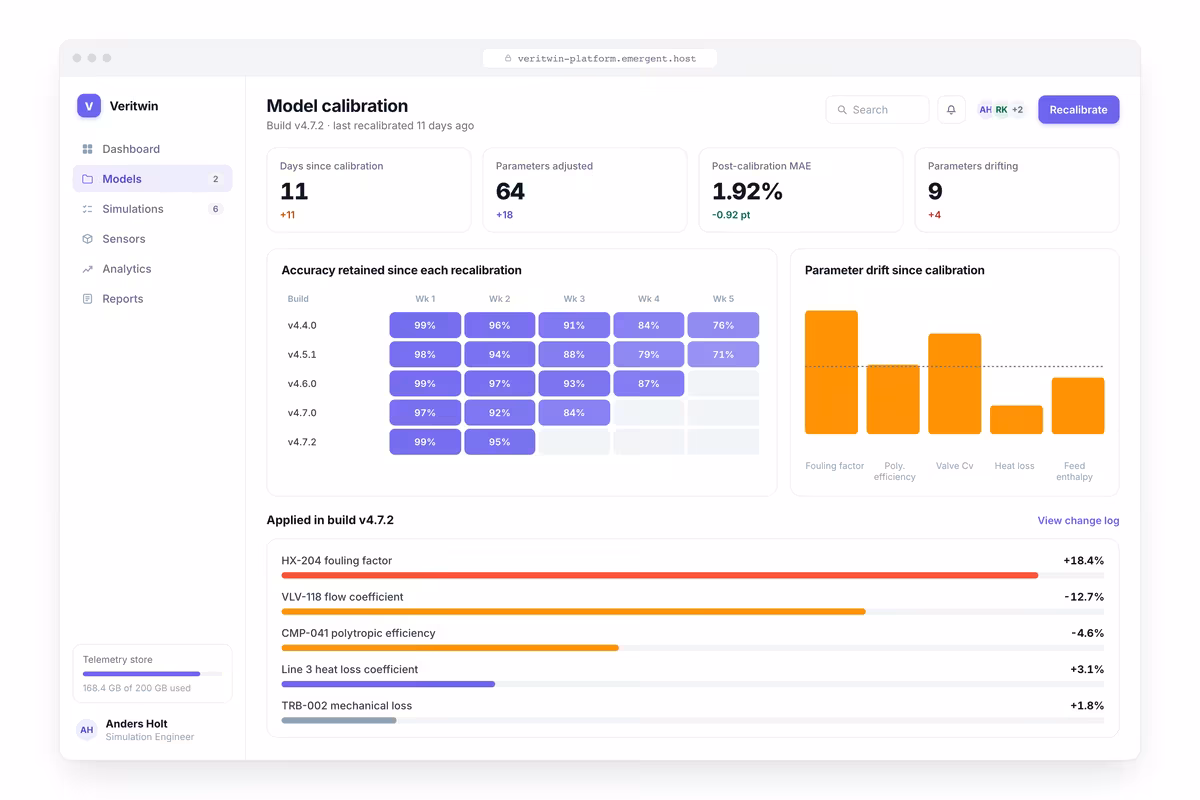Click the Post-calibration MAE card
1200x800 pixels.
801,190
